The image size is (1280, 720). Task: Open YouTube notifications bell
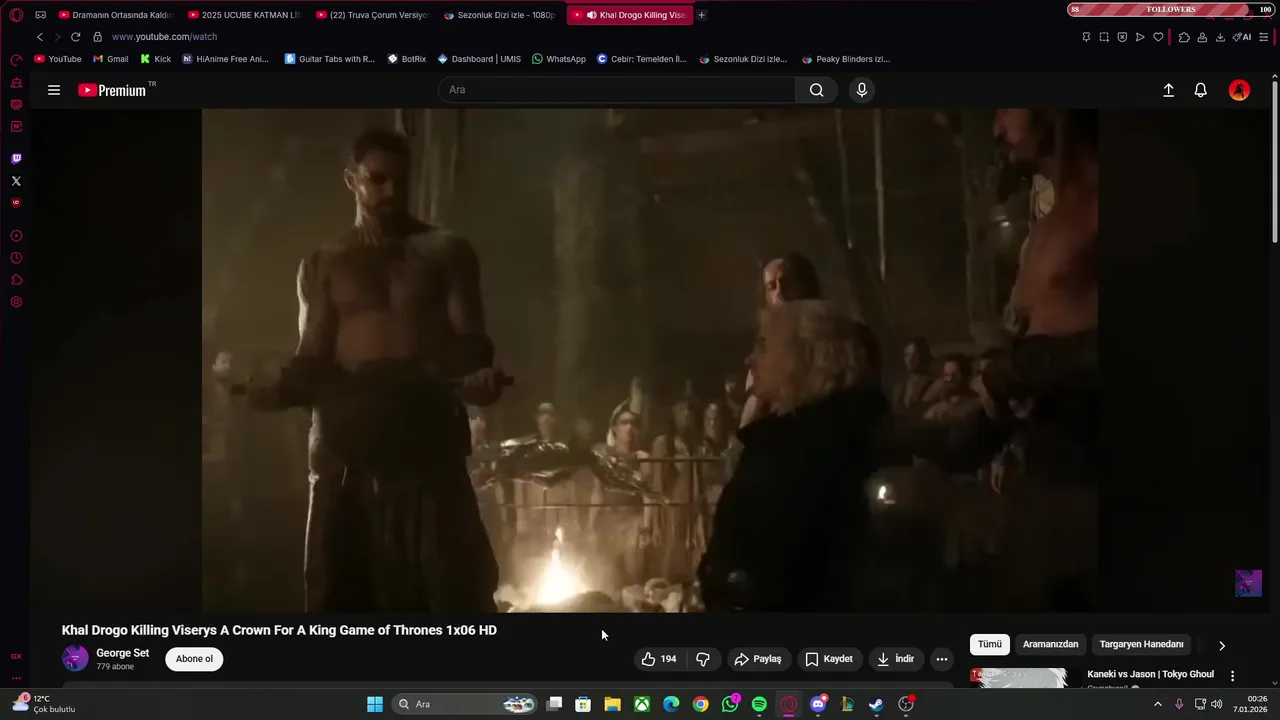pos(1201,90)
